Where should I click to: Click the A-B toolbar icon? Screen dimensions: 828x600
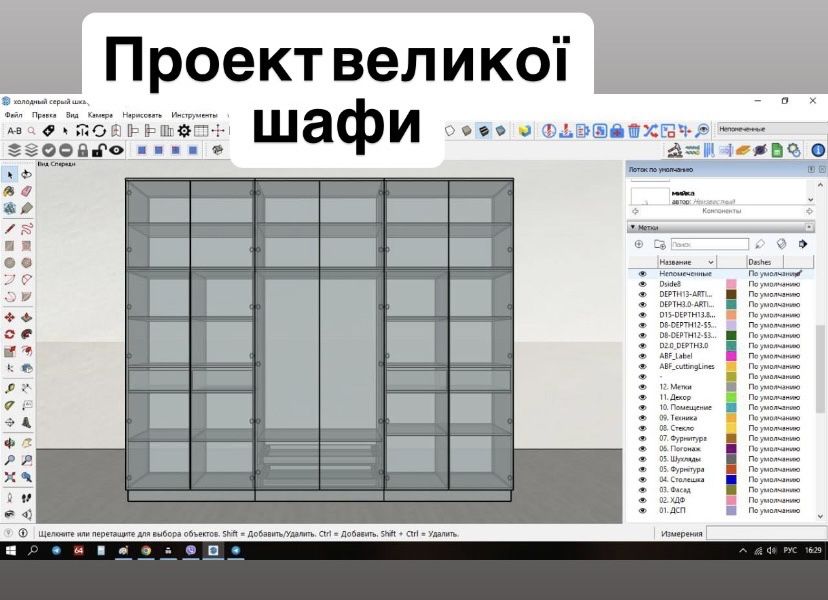14,130
